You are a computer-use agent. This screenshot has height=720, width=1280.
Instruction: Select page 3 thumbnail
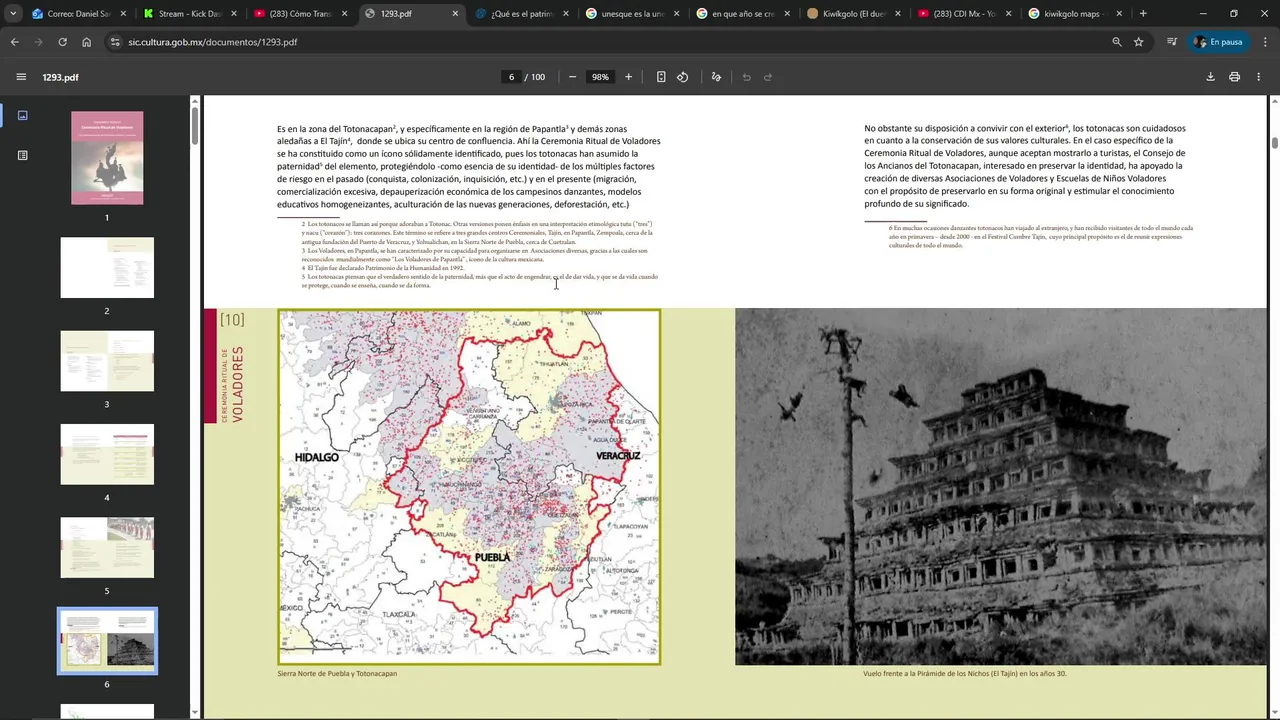107,361
